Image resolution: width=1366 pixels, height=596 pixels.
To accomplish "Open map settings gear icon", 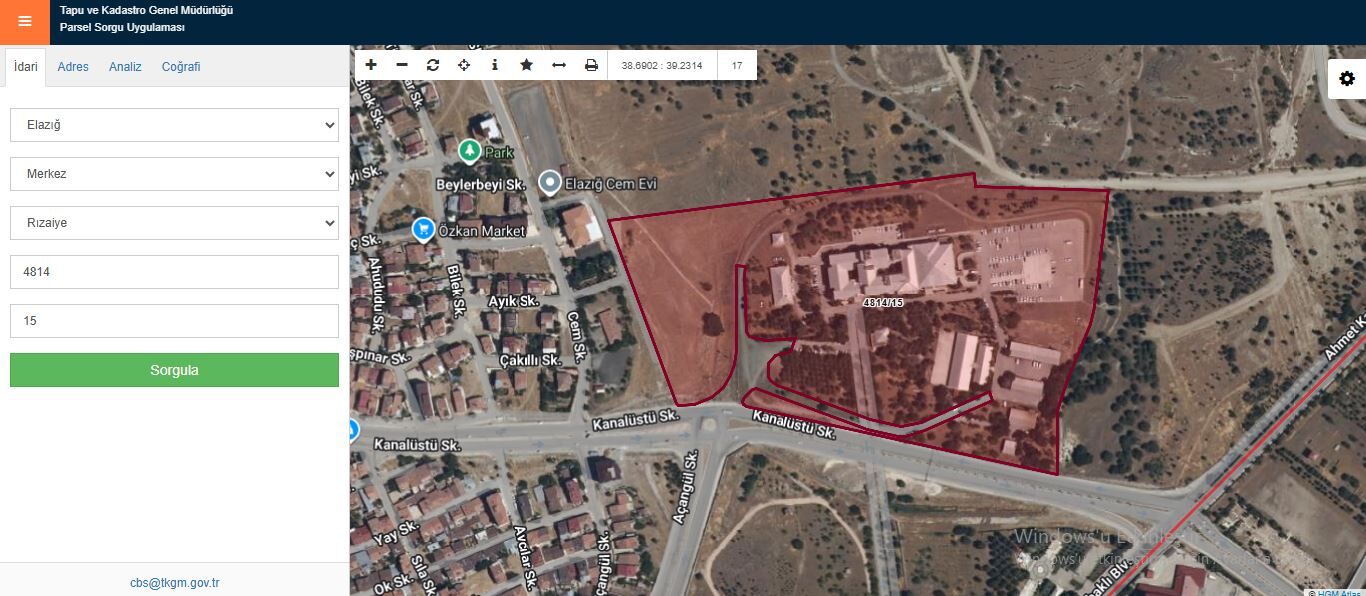I will (x=1347, y=78).
